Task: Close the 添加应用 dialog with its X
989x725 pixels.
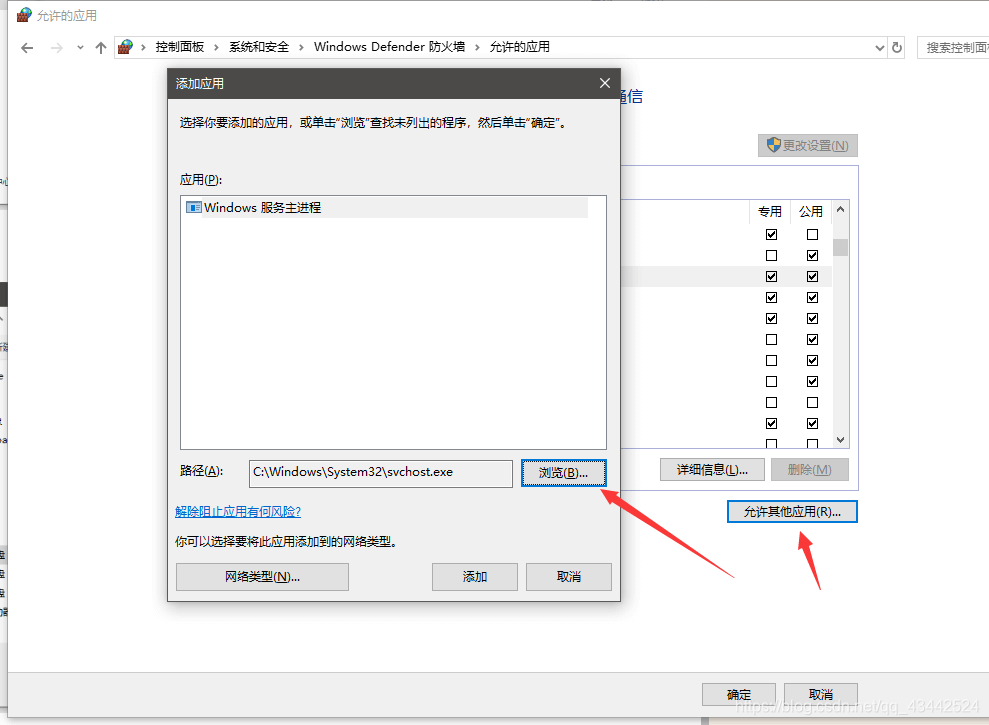Action: 604,83
